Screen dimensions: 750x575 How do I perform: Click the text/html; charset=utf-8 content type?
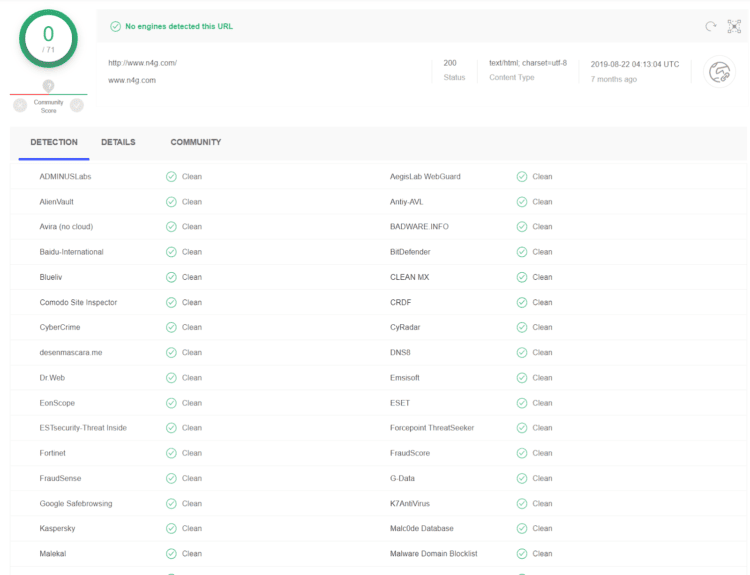(528, 63)
